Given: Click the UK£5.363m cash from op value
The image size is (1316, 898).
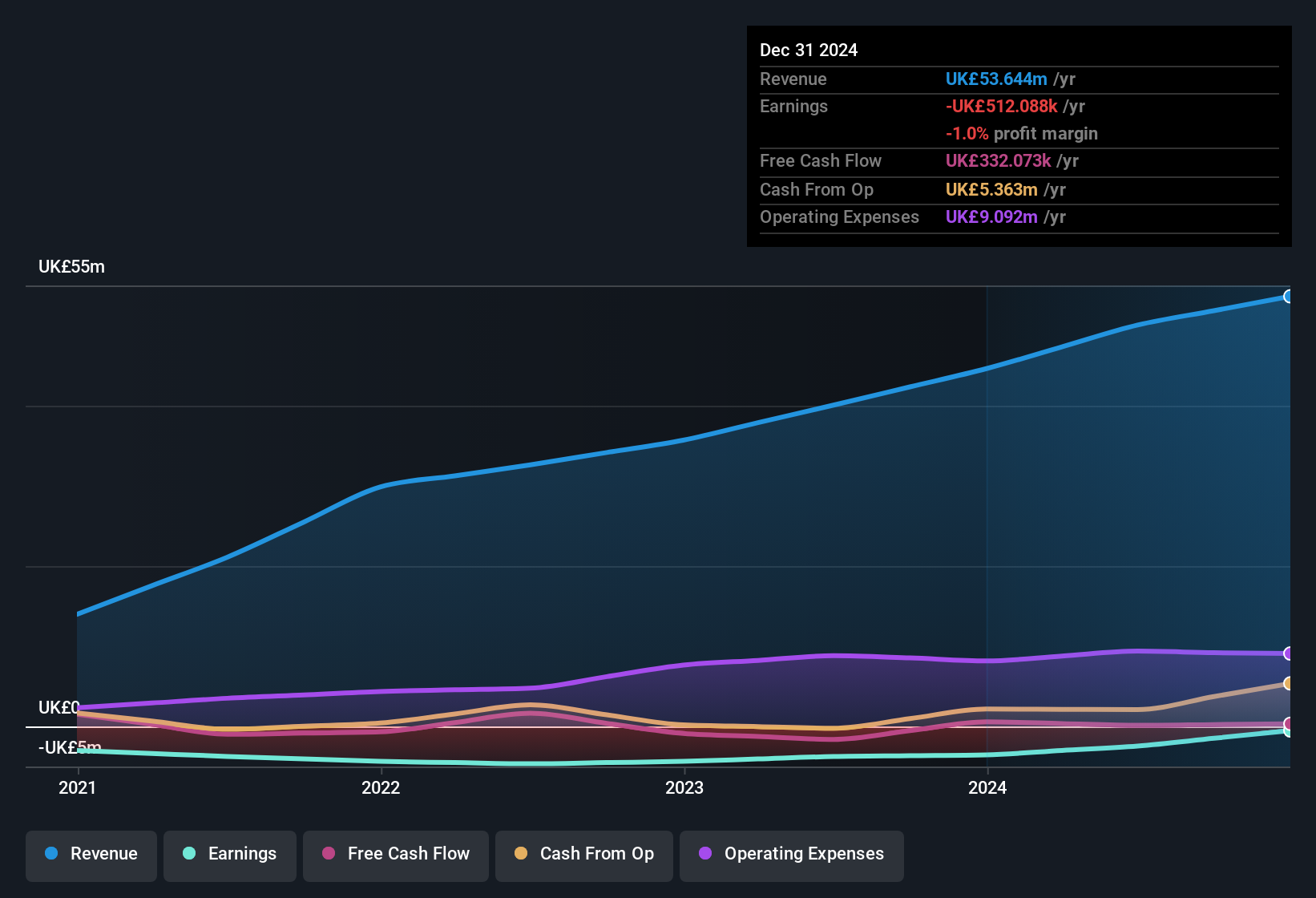Looking at the screenshot, I should 991,190.
